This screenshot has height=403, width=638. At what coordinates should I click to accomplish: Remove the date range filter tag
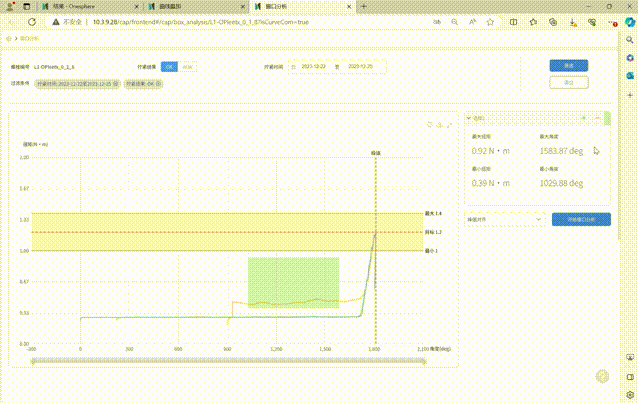[x=116, y=84]
